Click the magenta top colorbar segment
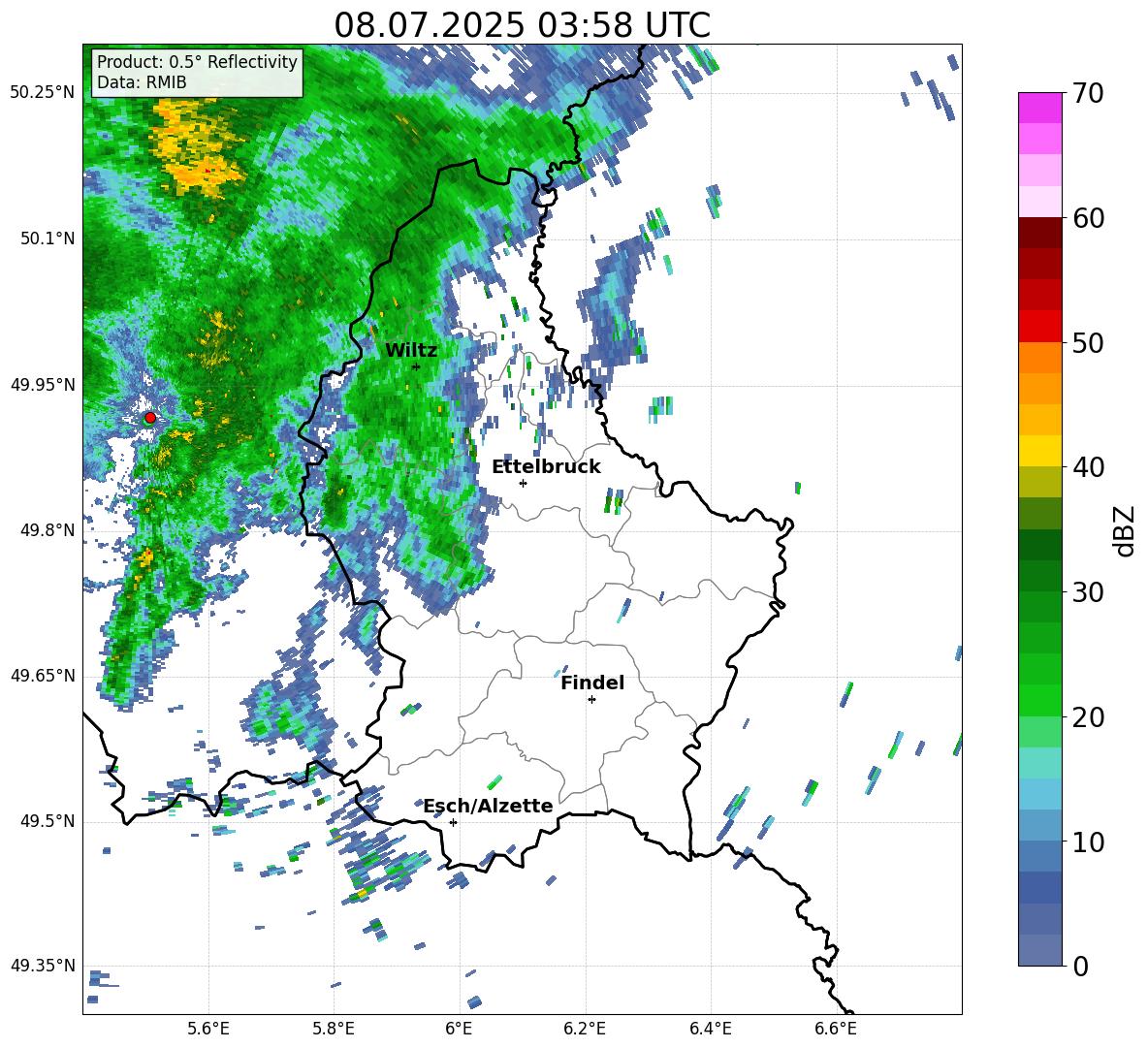1148x1048 pixels. coord(1039,109)
